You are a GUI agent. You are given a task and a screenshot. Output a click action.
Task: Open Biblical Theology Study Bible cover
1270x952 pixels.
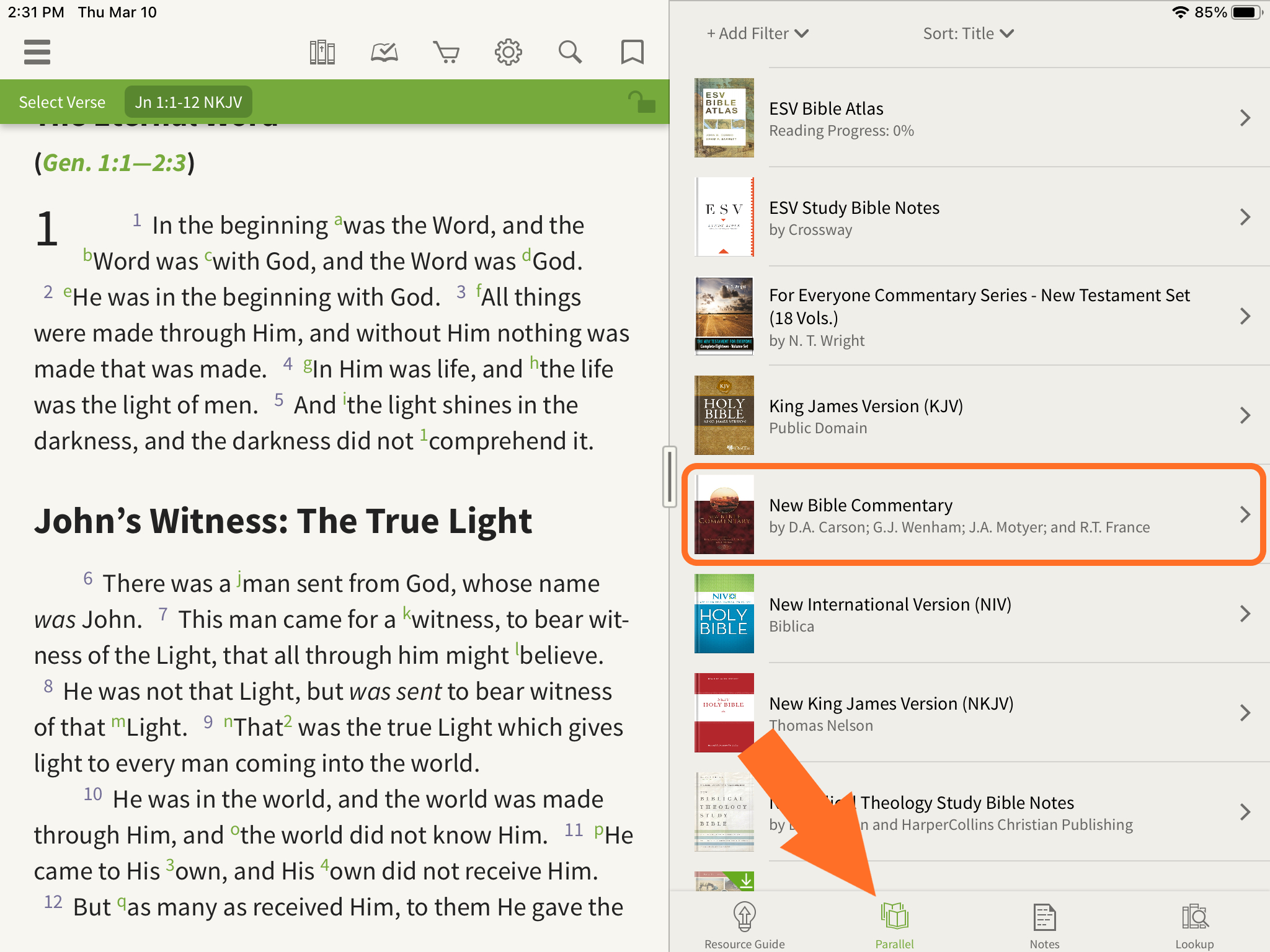[724, 812]
